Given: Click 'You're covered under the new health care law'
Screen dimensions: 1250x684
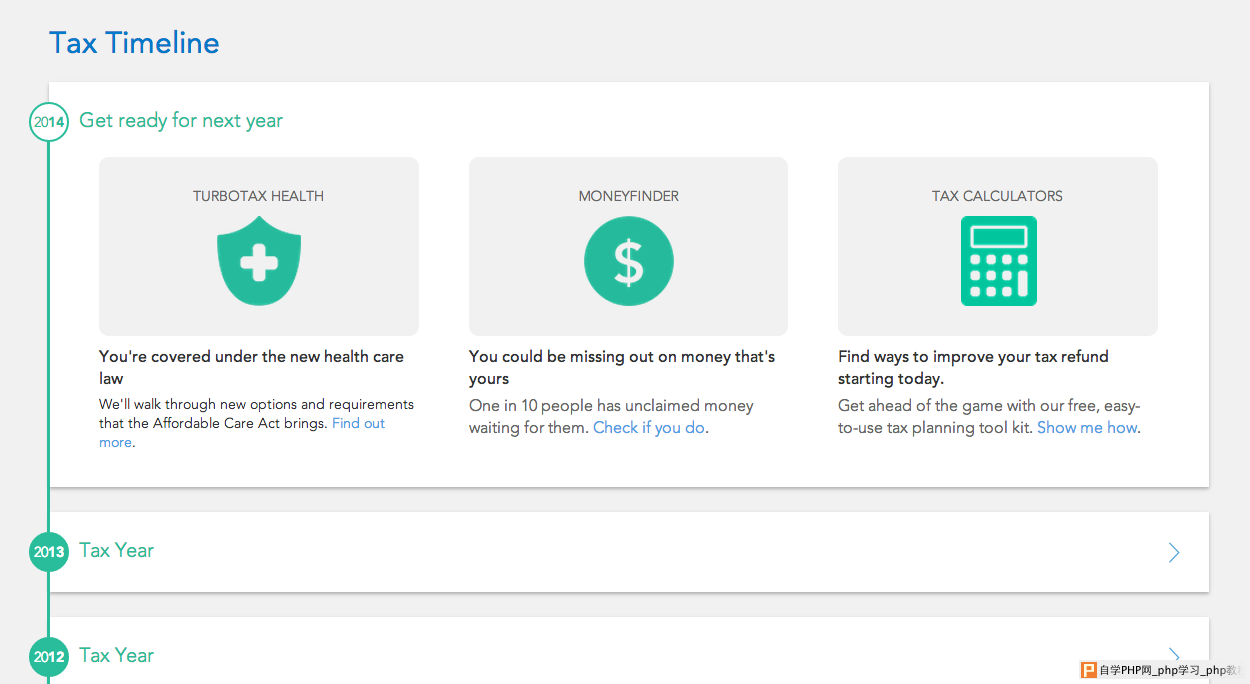Looking at the screenshot, I should coord(251,368).
